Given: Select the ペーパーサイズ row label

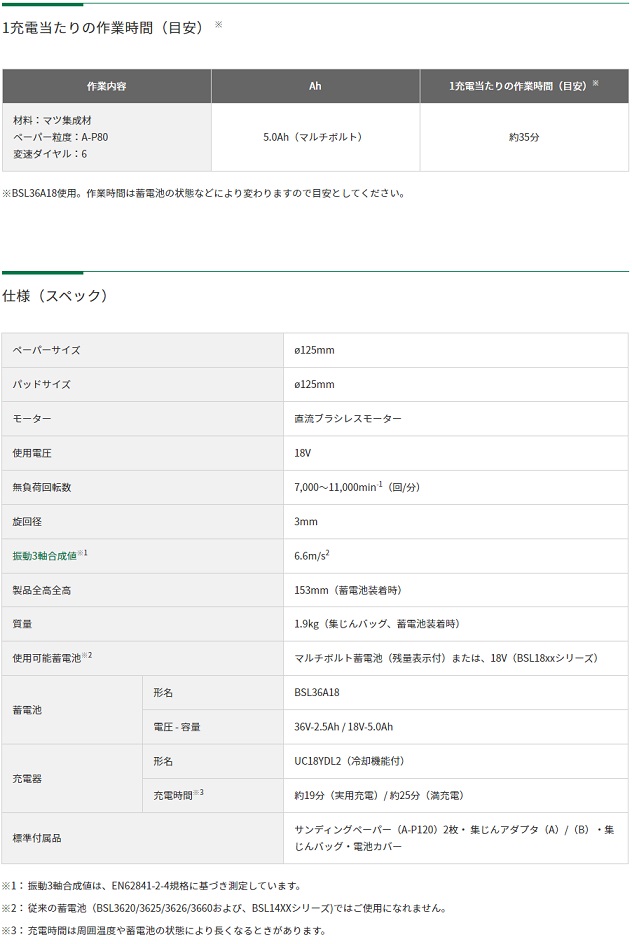Looking at the screenshot, I should click(x=46, y=350).
